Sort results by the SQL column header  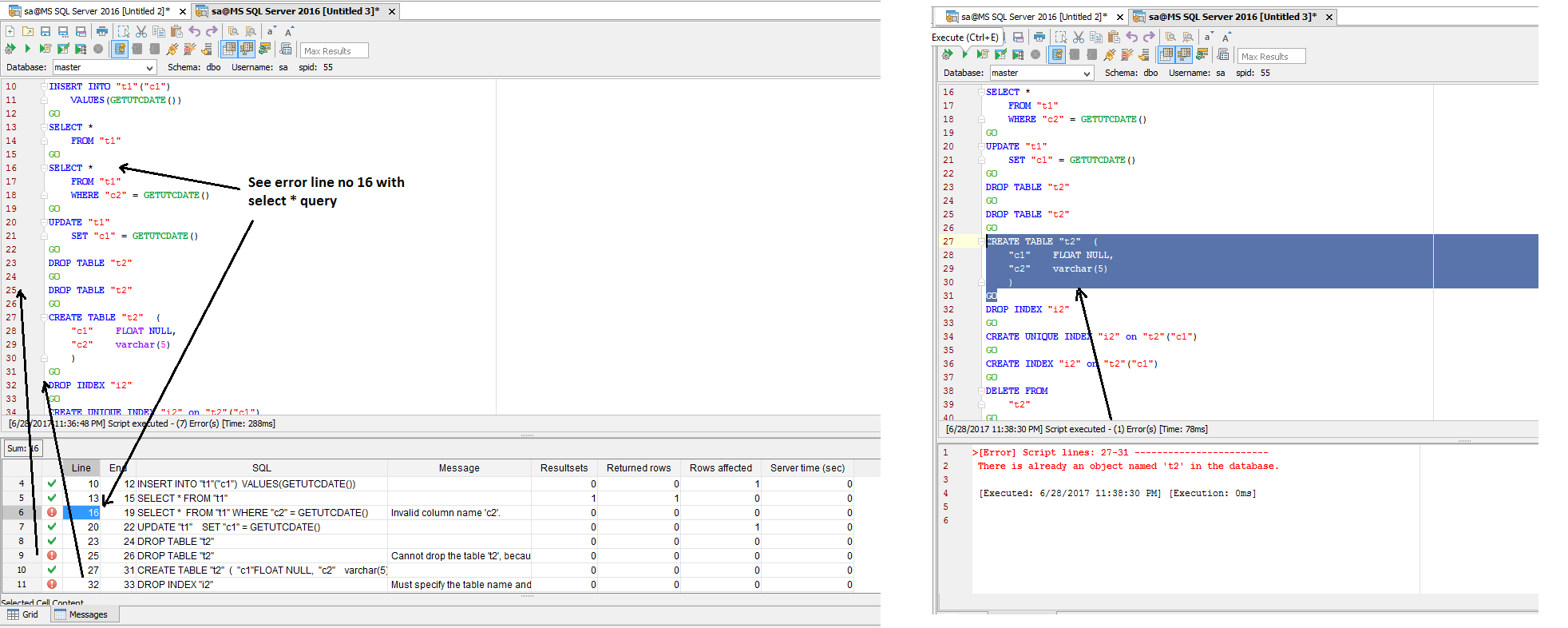262,468
